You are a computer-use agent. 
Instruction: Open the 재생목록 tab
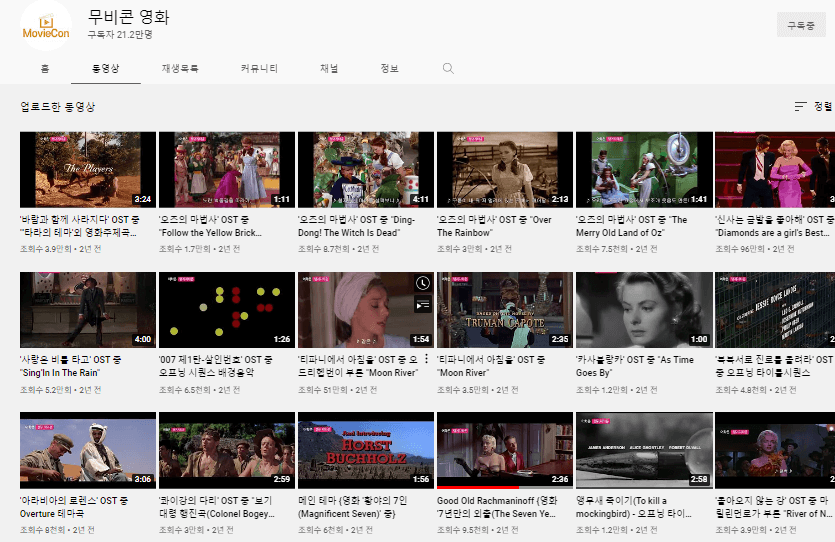click(x=180, y=68)
